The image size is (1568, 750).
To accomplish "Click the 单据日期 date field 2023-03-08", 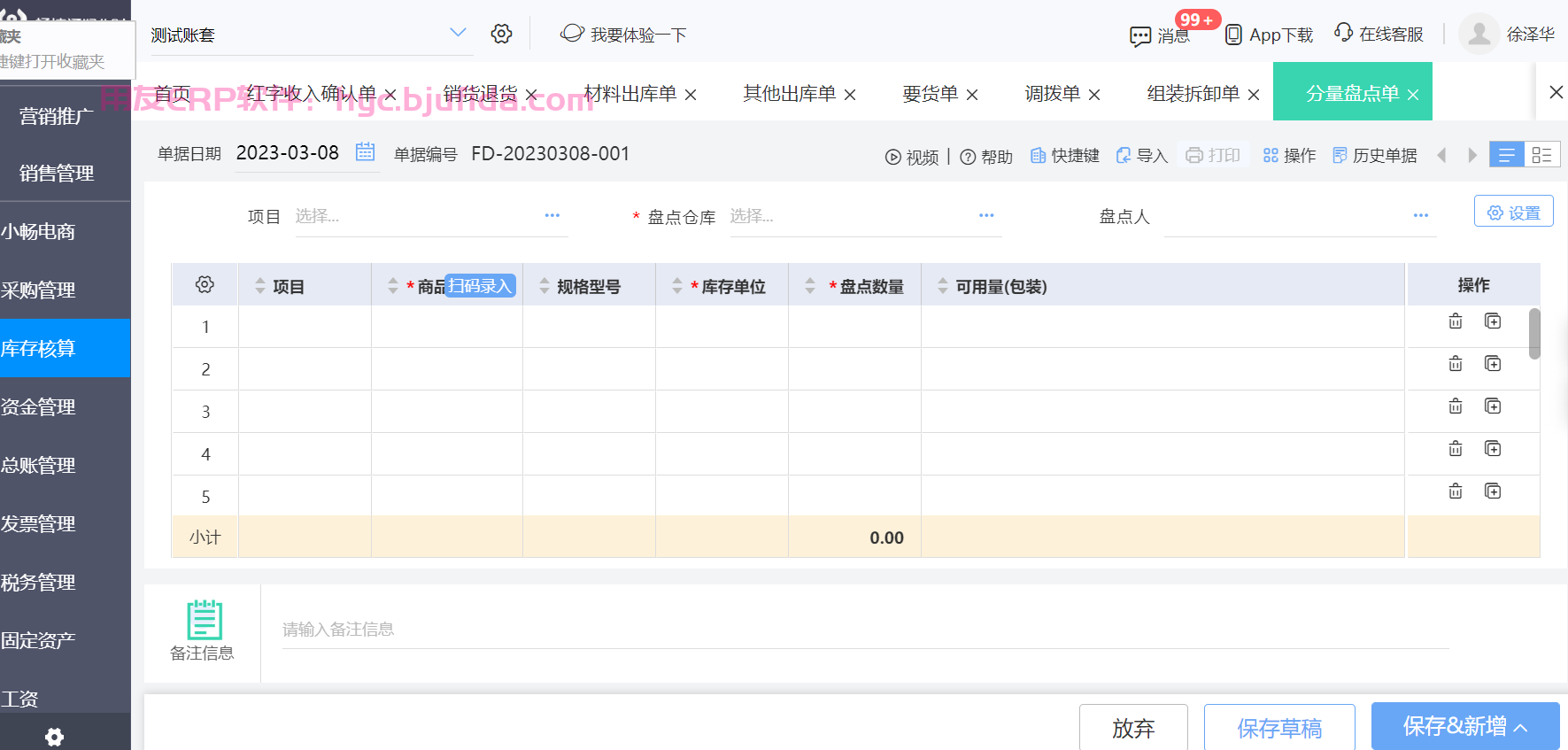I will pyautogui.click(x=288, y=152).
